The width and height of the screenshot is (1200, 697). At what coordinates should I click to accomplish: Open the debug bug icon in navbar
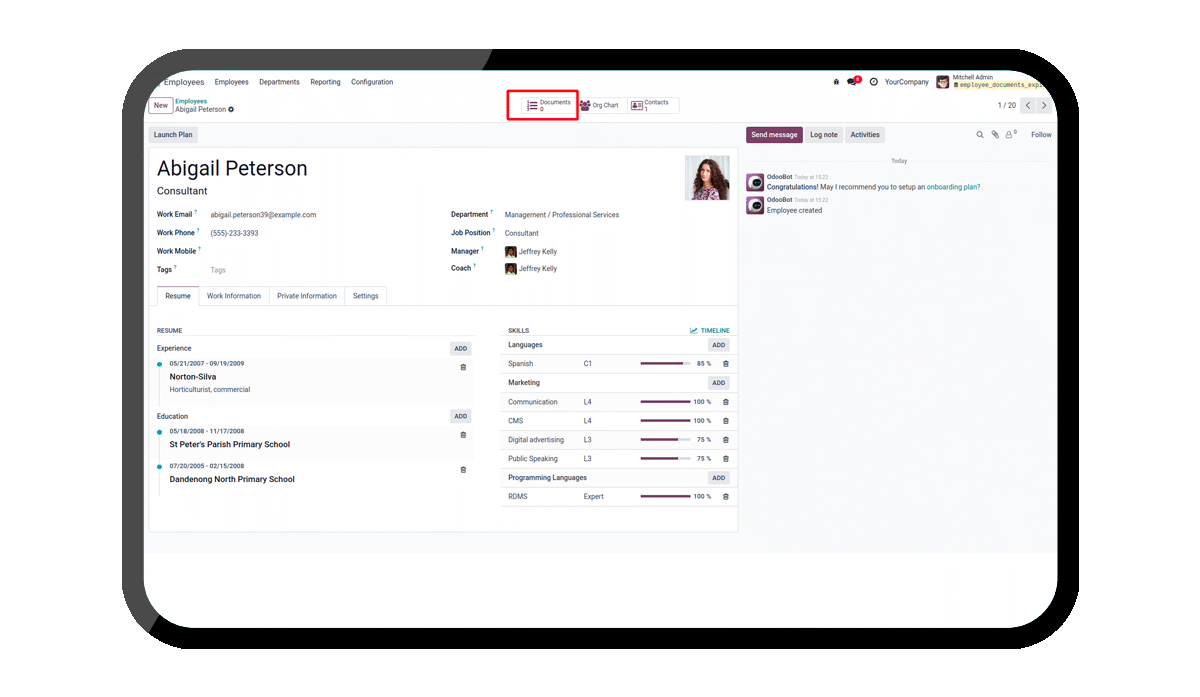(836, 82)
